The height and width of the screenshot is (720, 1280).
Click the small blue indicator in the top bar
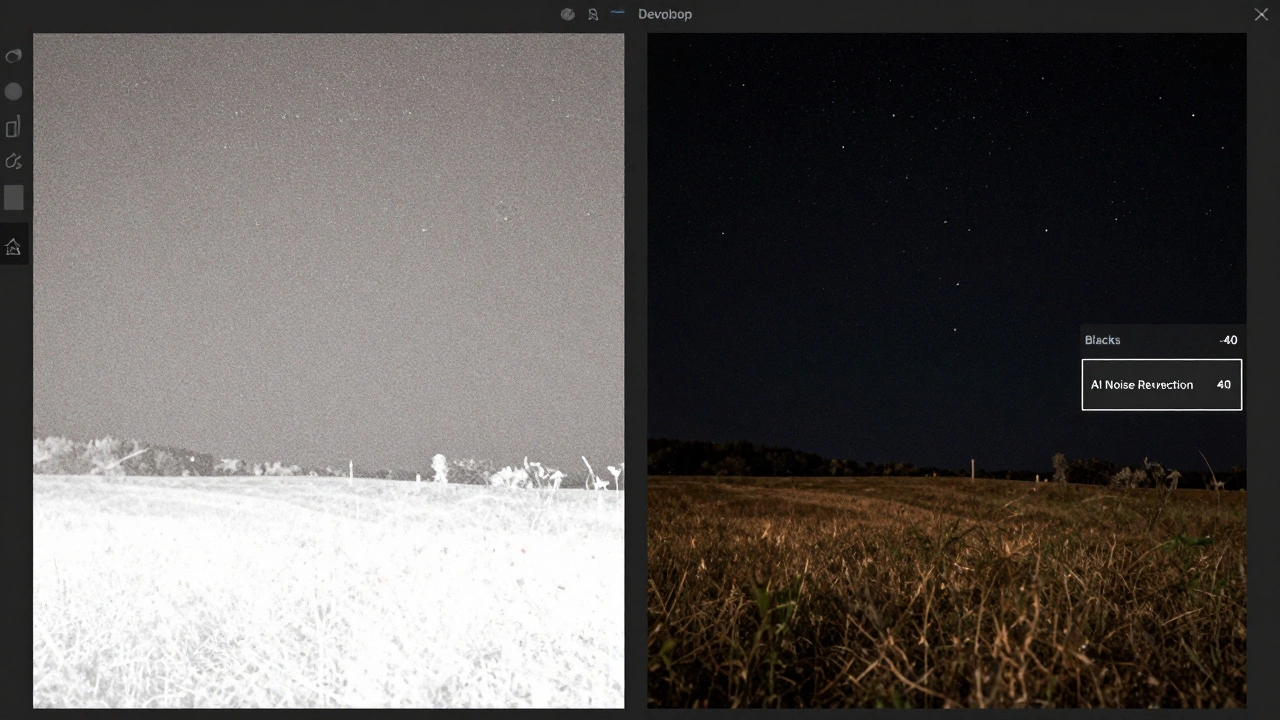click(x=618, y=14)
